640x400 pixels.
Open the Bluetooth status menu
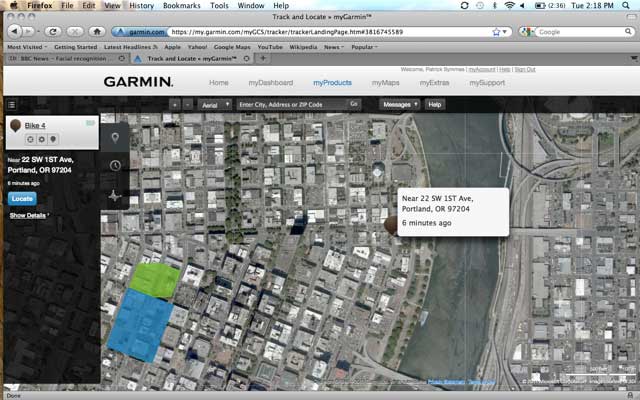tap(495, 5)
